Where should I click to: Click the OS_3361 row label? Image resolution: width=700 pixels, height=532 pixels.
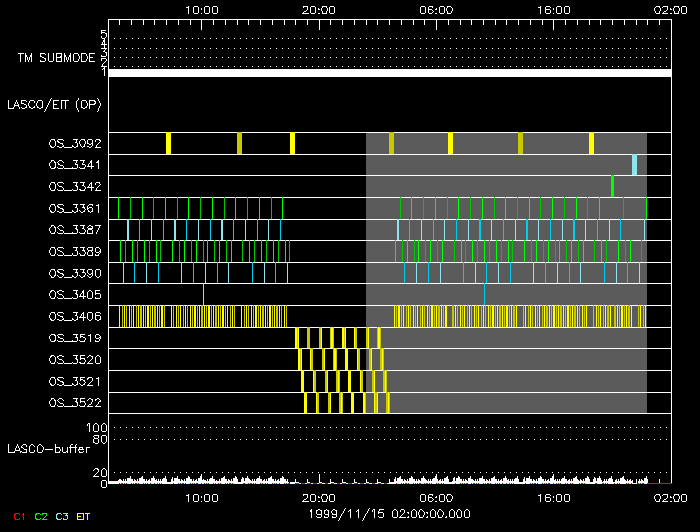pos(75,208)
